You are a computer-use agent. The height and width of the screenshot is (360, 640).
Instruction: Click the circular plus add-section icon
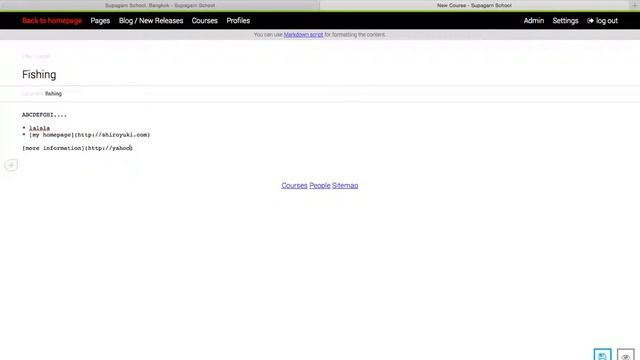coord(11,165)
